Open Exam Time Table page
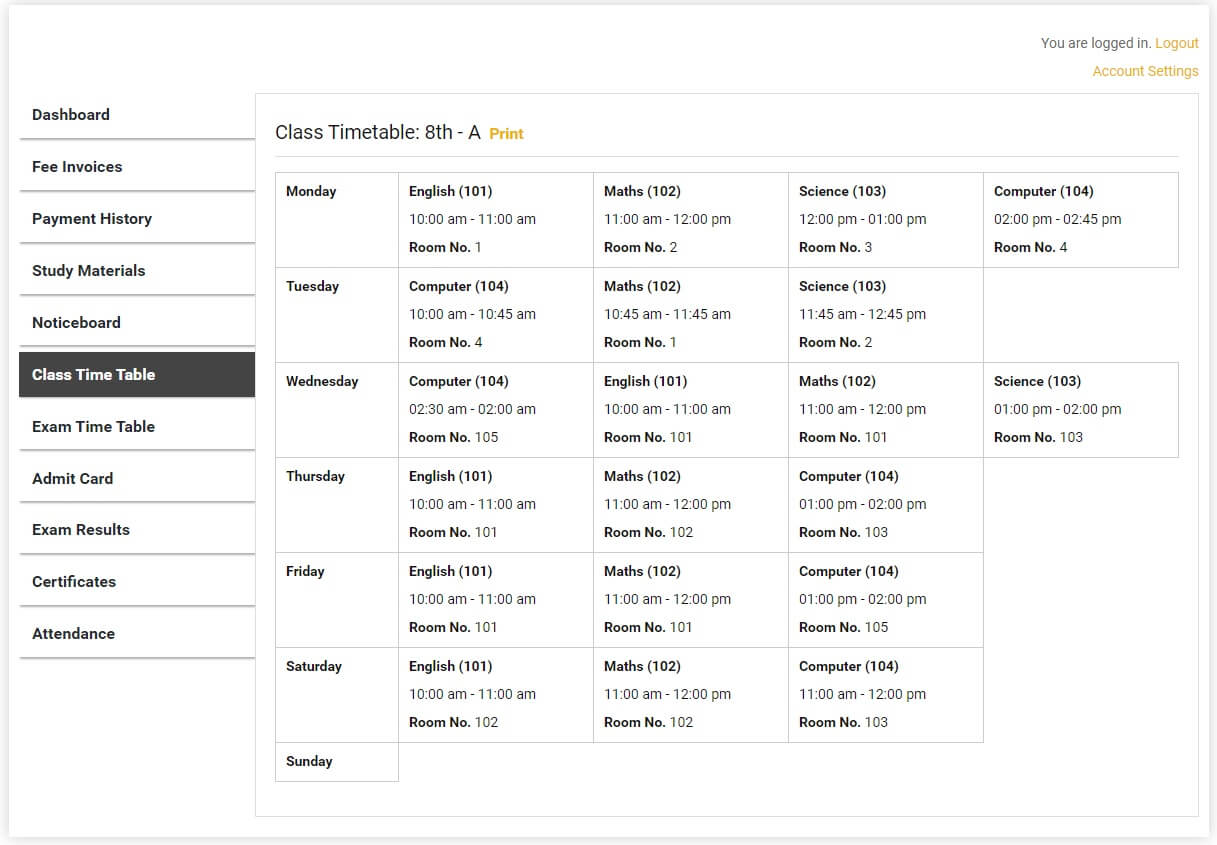 coord(93,427)
